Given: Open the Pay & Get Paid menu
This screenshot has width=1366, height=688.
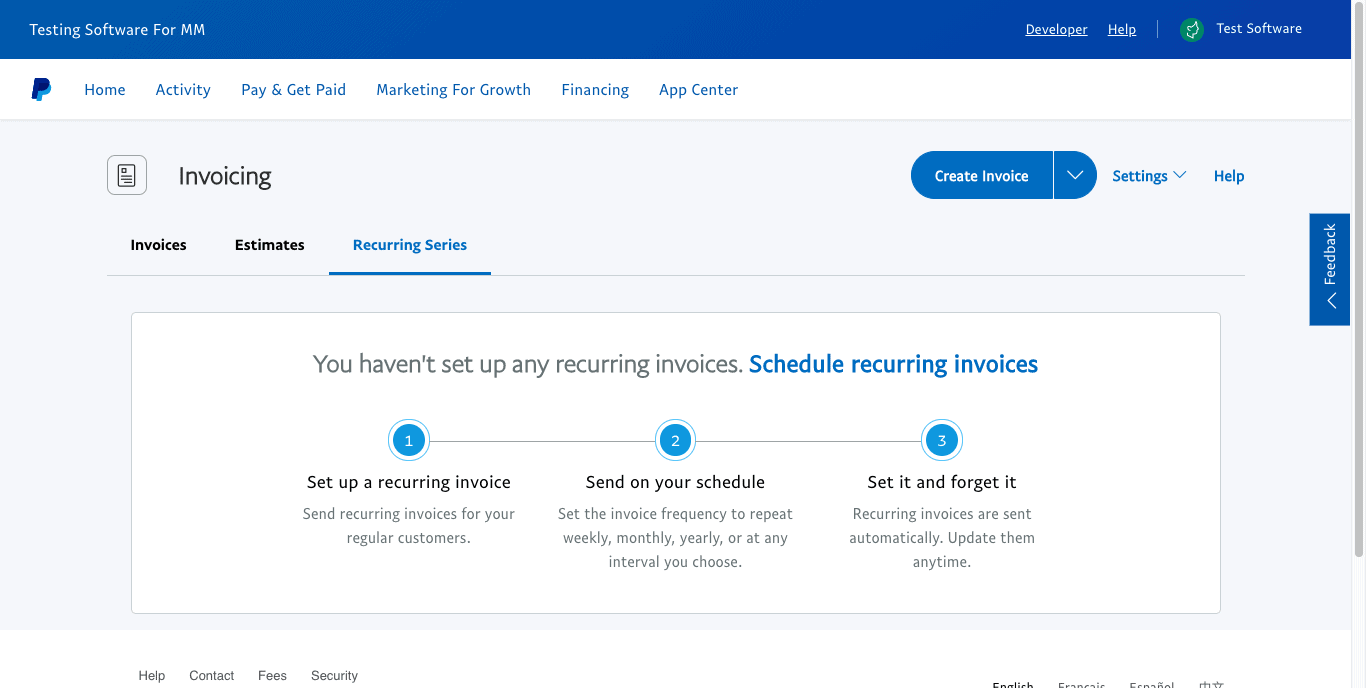Looking at the screenshot, I should 293,89.
